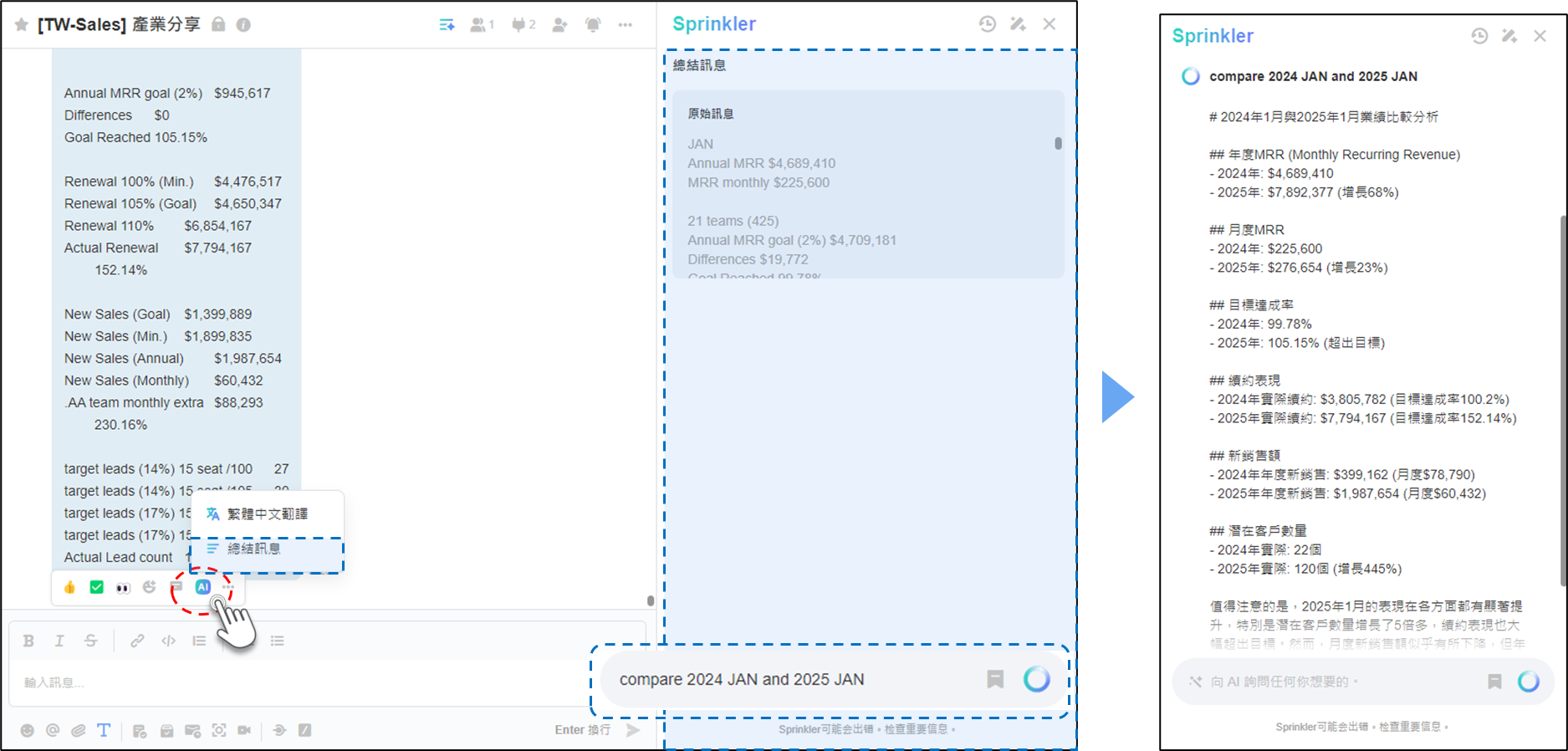Viewport: 1568px width, 751px height.
Task: Insert a code block with the code icon
Action: click(x=169, y=641)
